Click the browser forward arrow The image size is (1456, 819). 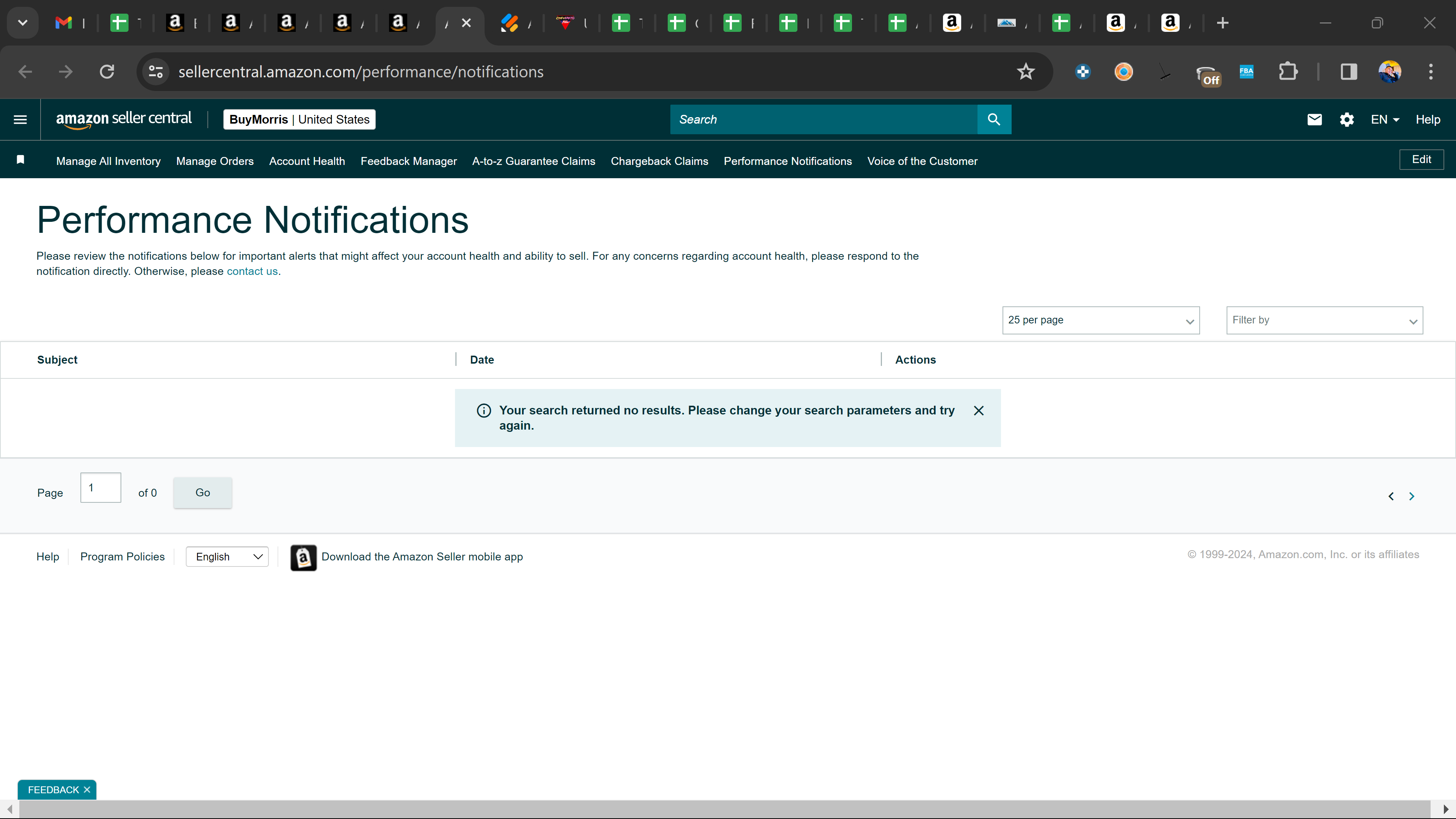coord(66,72)
